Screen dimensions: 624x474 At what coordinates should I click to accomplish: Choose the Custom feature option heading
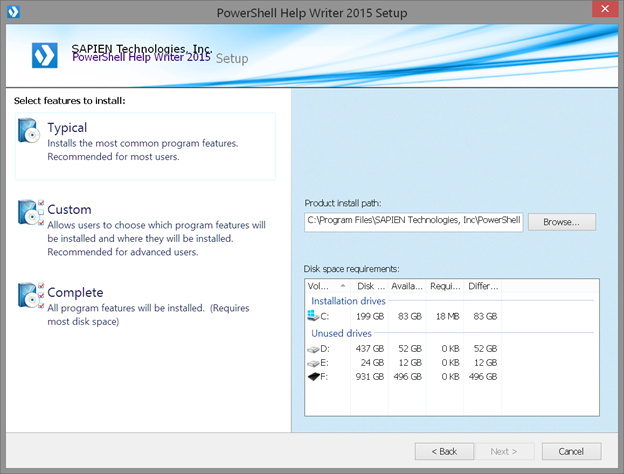(69, 209)
